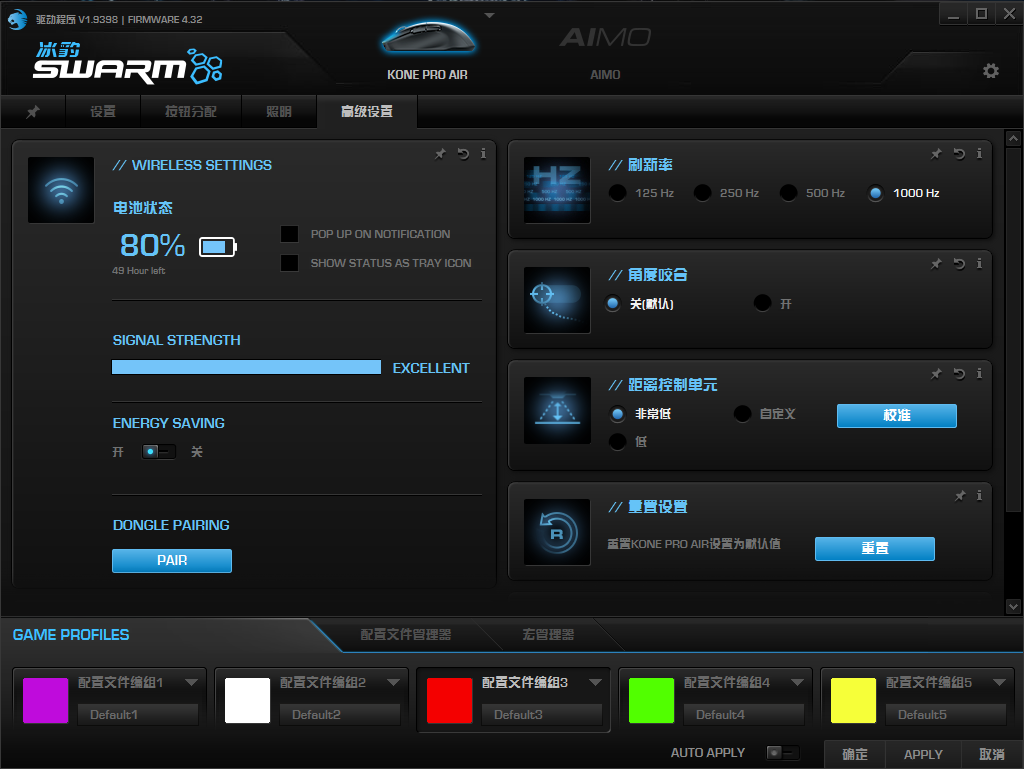Show info for the 角度咬合 panel
The width and height of the screenshot is (1024, 769).
coord(979,264)
